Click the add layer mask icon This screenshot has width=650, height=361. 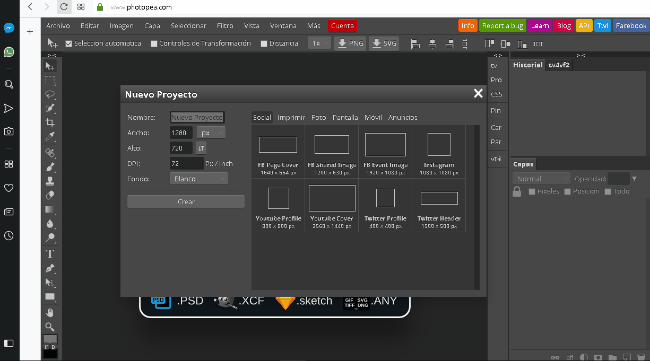click(x=598, y=357)
